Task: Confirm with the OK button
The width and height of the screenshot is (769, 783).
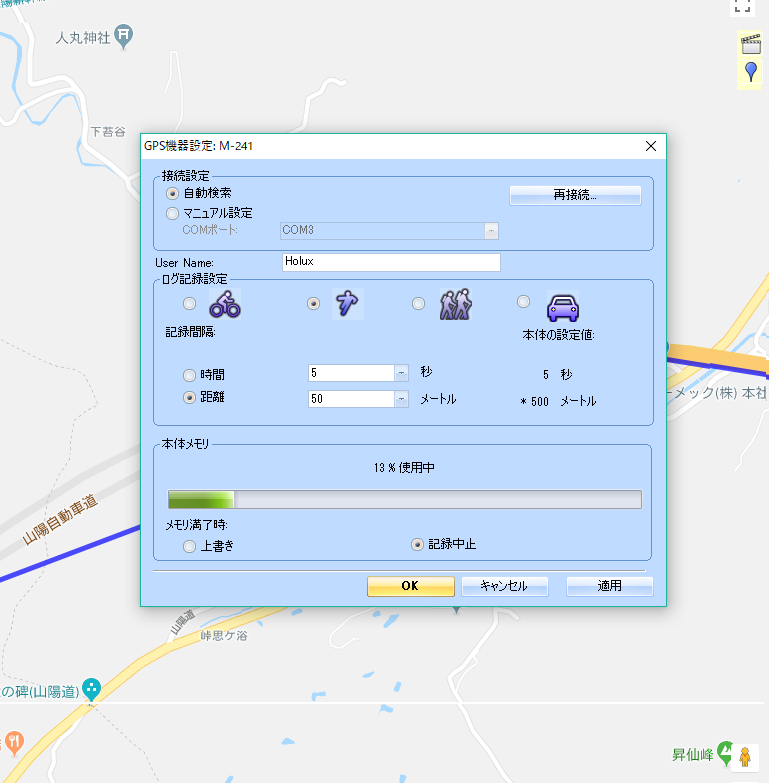Action: [x=410, y=586]
